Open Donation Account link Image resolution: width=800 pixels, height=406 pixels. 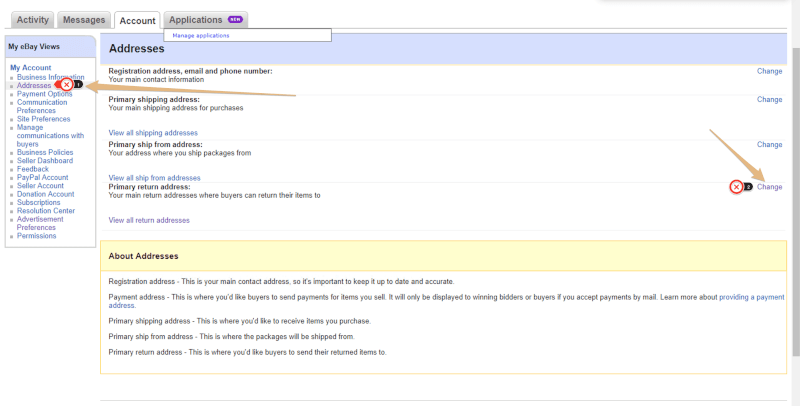click(x=45, y=194)
